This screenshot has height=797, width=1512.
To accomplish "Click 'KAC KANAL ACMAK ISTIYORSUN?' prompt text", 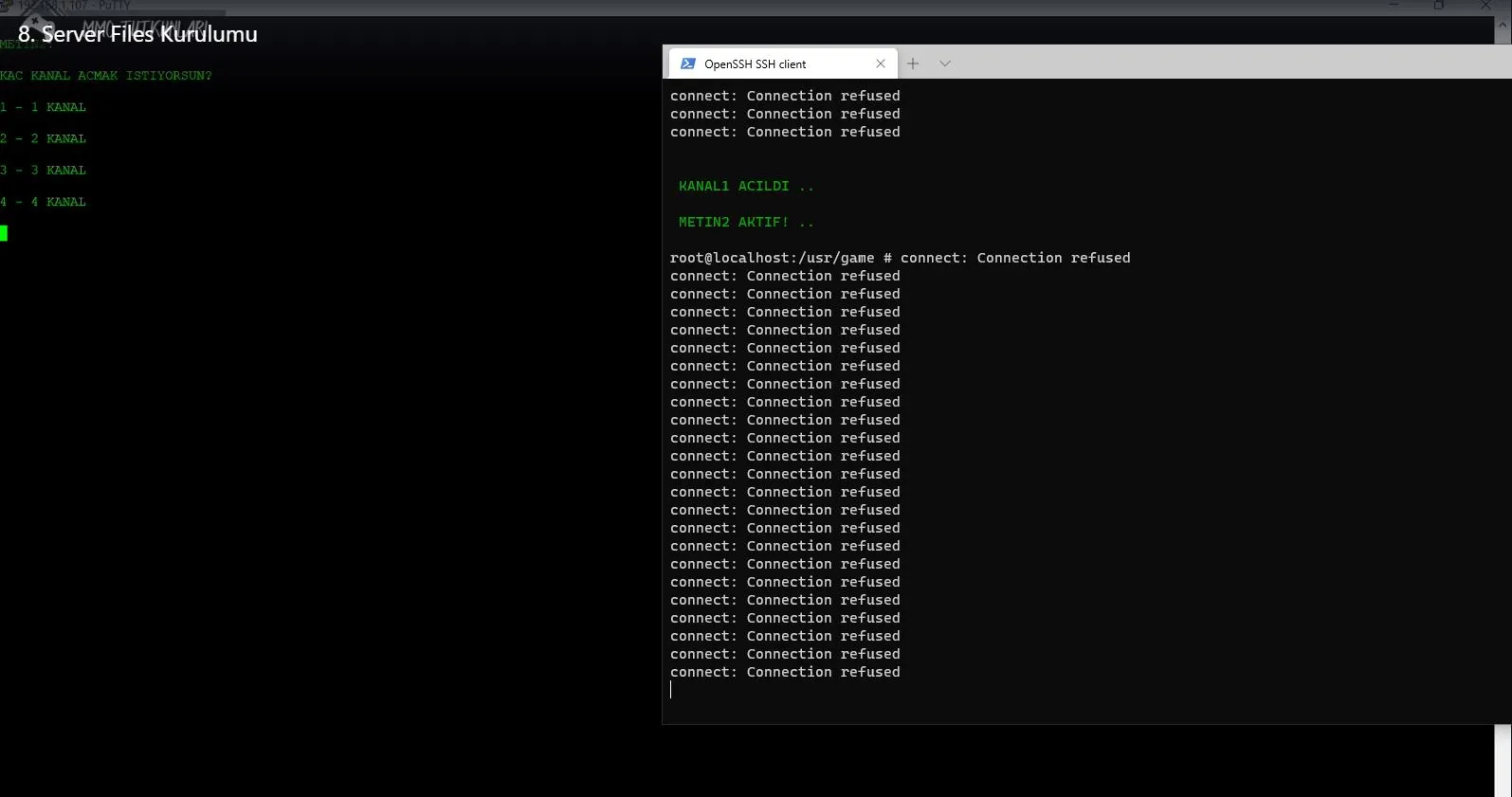I will coord(106,75).
